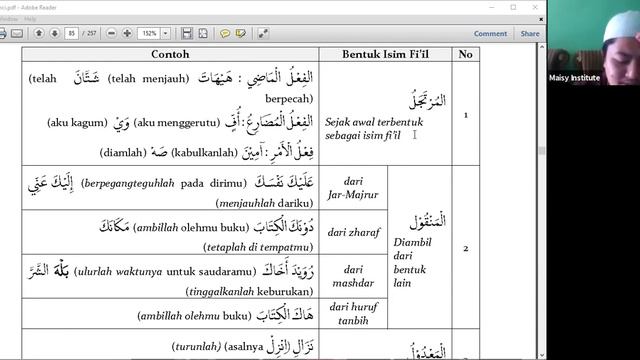
Task: Send the PDF via the email icon
Action: tap(17, 33)
